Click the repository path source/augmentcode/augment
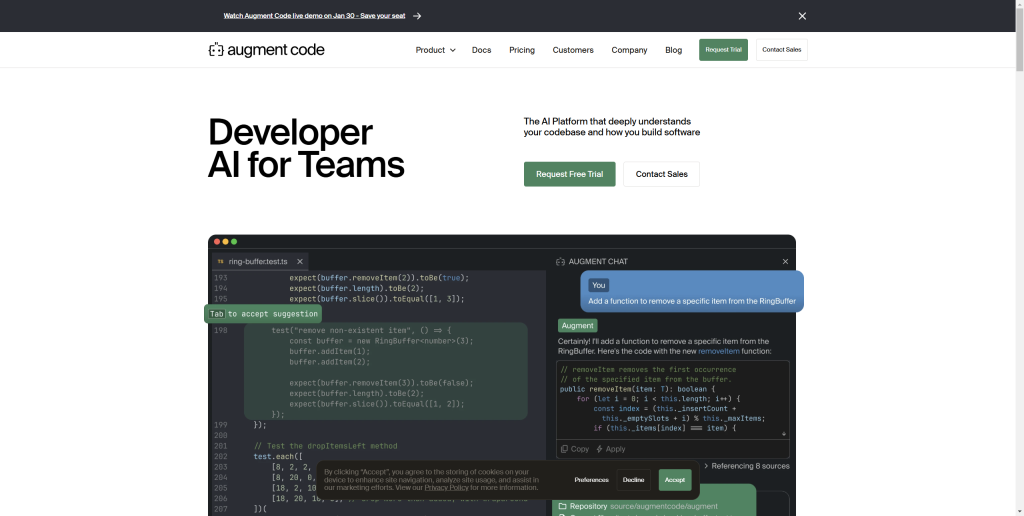 (x=664, y=506)
